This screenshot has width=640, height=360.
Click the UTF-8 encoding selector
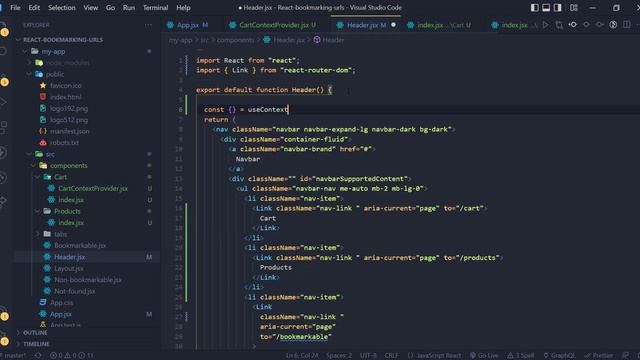(x=368, y=356)
